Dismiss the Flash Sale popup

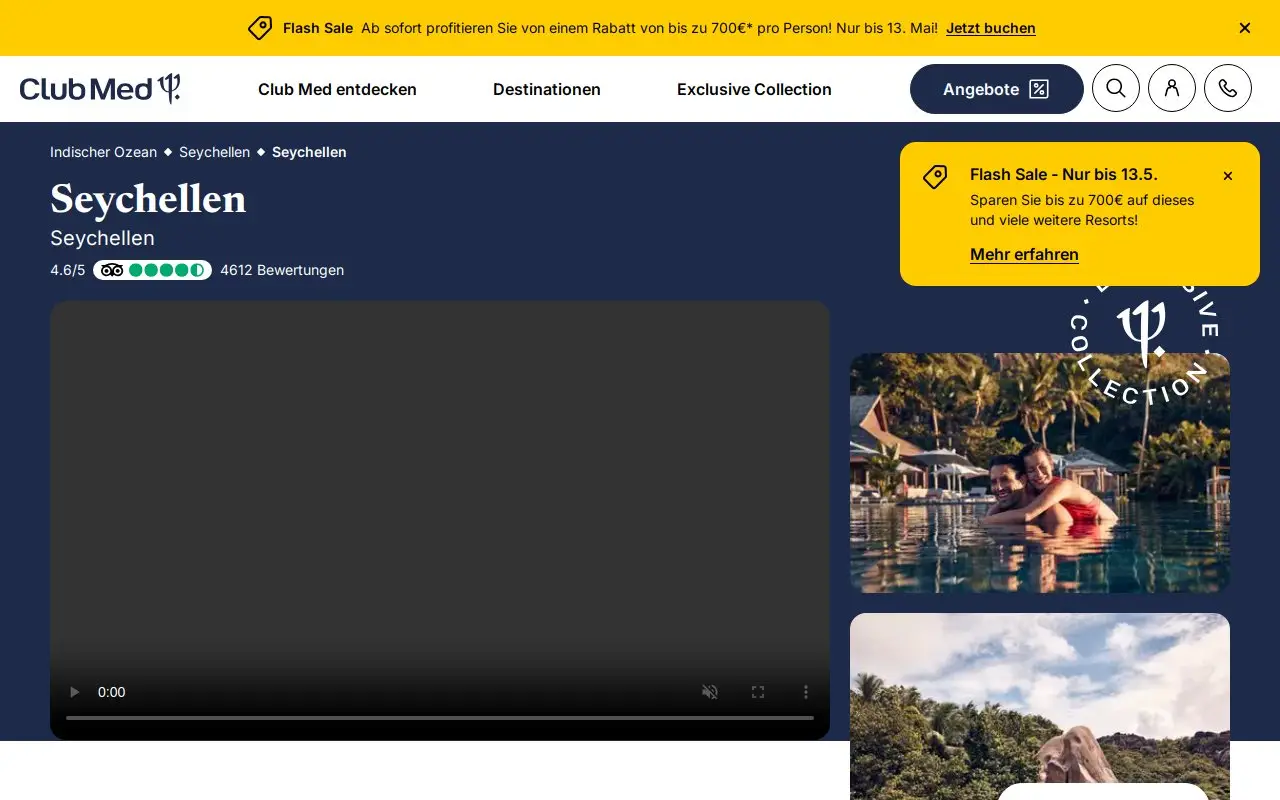[1228, 176]
